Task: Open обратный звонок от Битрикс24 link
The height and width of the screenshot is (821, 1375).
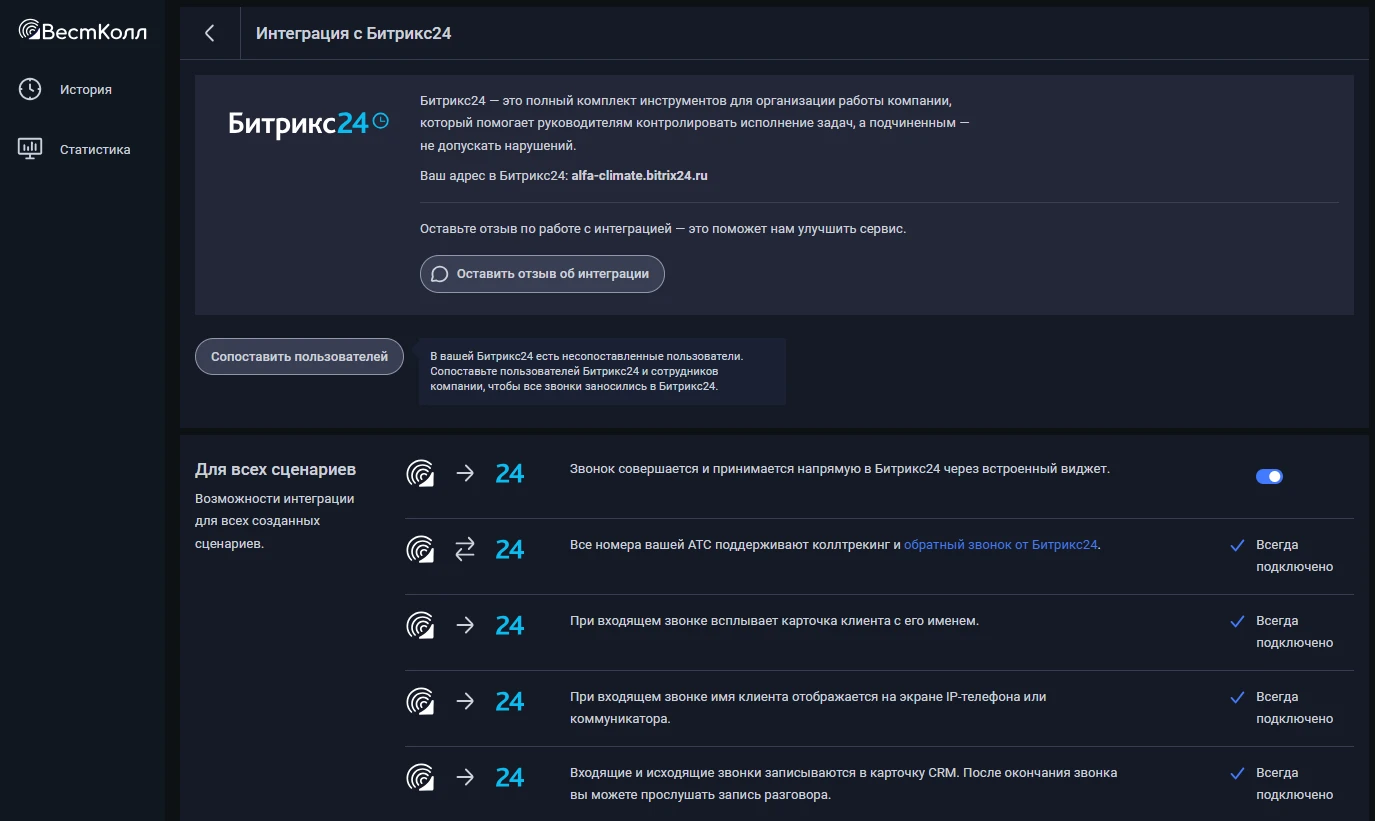Action: pos(1001,545)
